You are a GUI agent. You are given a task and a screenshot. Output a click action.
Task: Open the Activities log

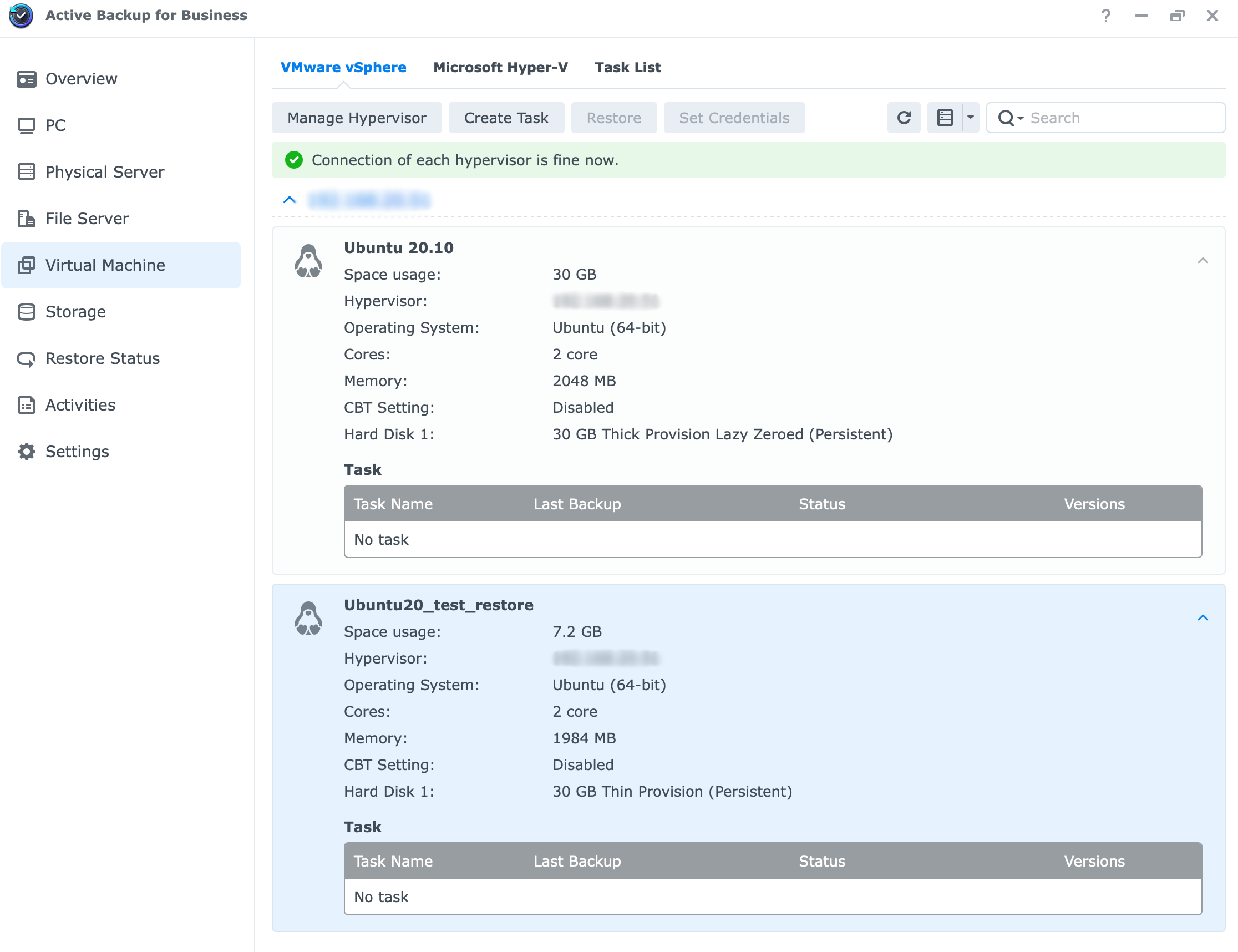(x=121, y=404)
